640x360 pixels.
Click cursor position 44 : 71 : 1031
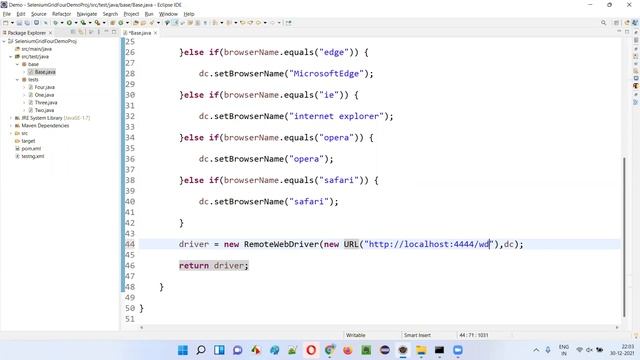pos(473,335)
